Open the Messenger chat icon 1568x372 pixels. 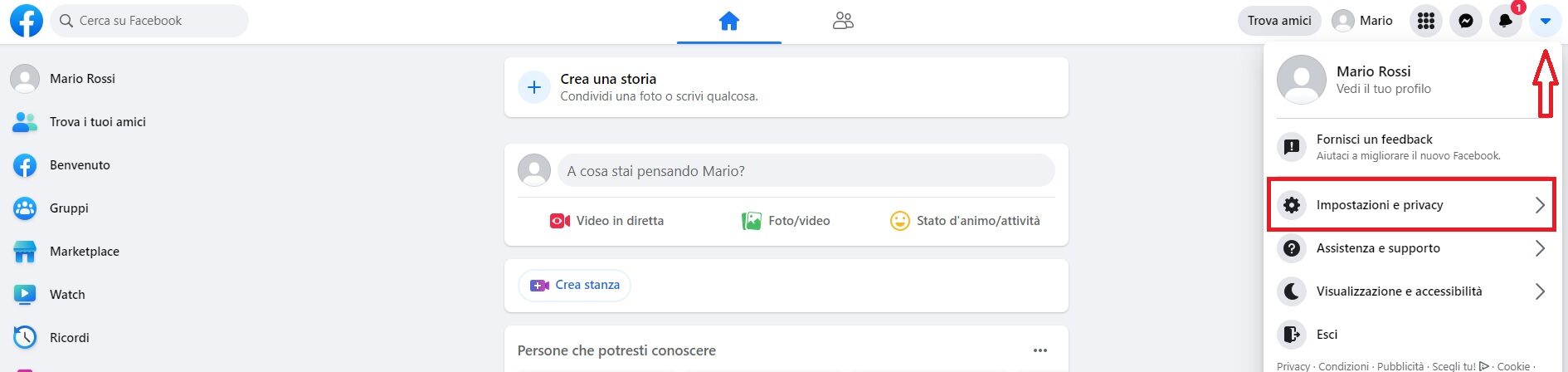(1466, 21)
